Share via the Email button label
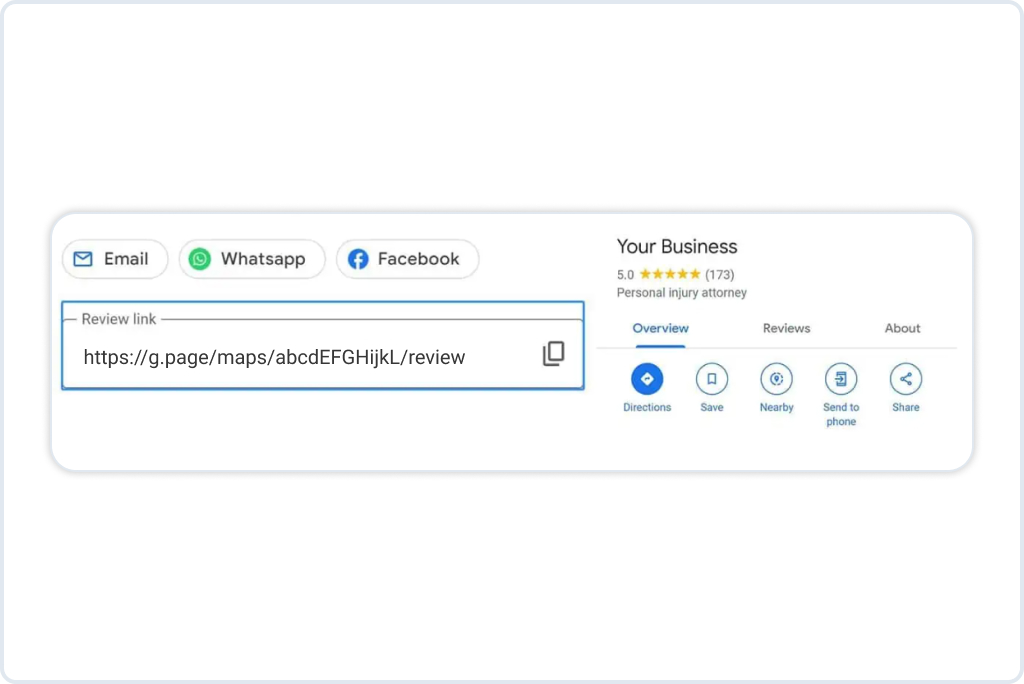 pos(126,259)
